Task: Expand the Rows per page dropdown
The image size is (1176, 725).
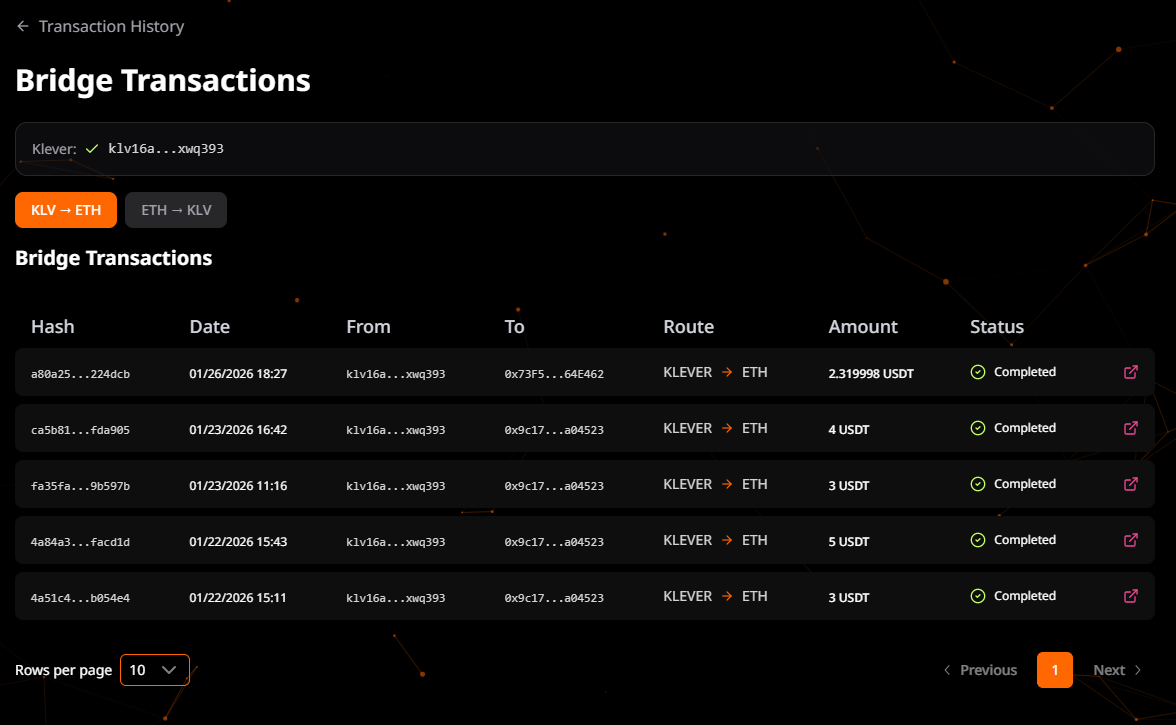Action: tap(154, 670)
